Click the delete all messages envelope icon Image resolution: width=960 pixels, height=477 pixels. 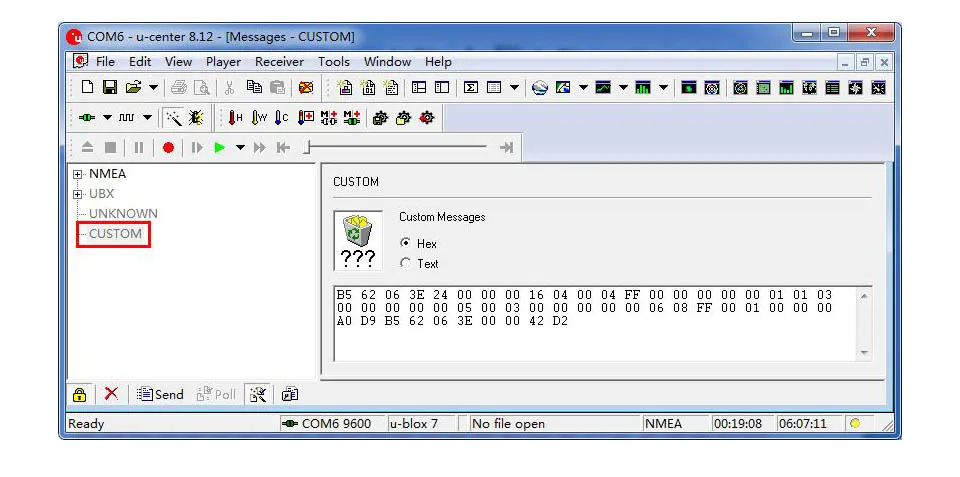[306, 88]
